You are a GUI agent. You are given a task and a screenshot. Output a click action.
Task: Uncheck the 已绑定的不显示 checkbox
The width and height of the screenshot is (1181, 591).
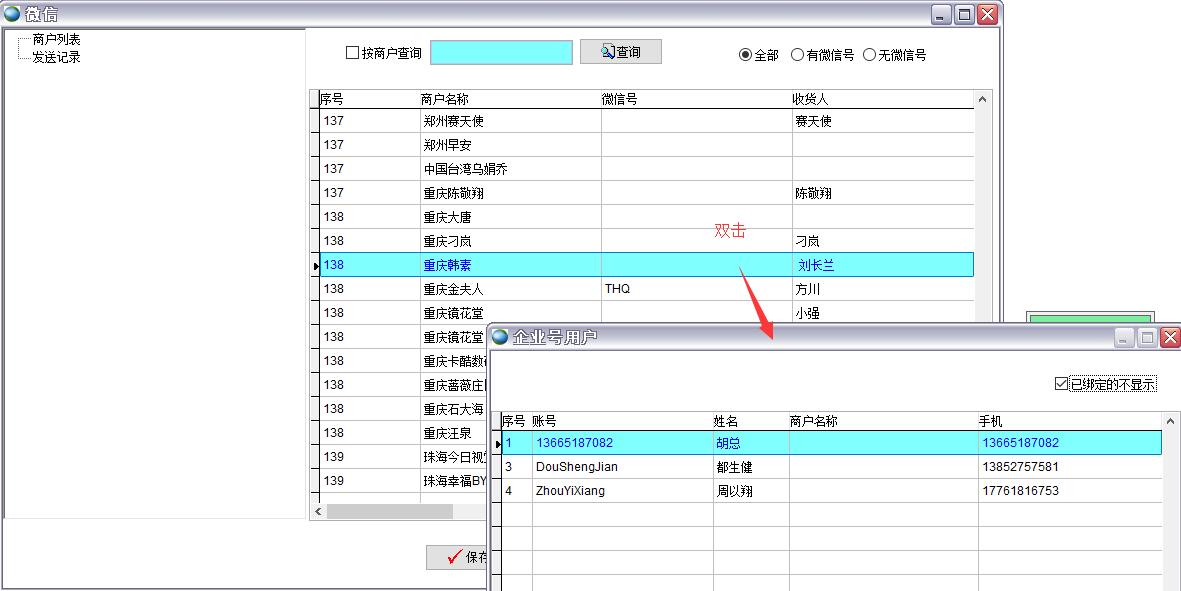click(1061, 384)
